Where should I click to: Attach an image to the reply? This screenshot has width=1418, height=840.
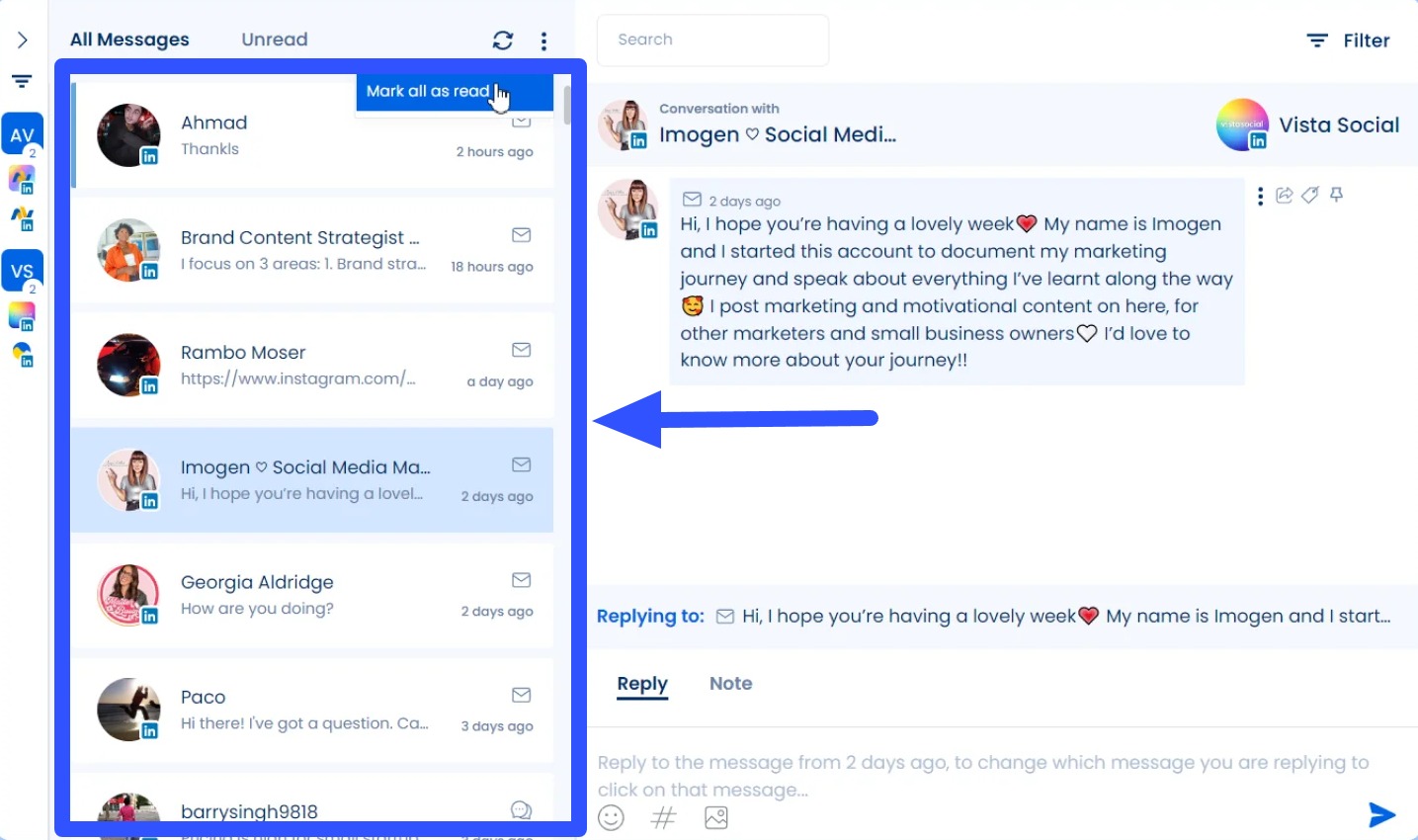(715, 817)
